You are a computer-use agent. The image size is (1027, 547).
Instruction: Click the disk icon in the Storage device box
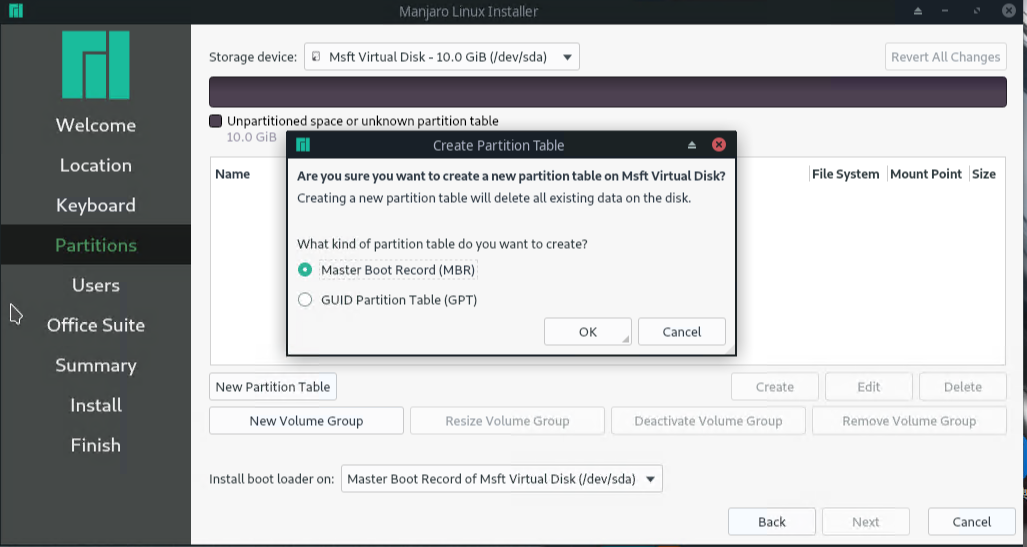(x=316, y=57)
